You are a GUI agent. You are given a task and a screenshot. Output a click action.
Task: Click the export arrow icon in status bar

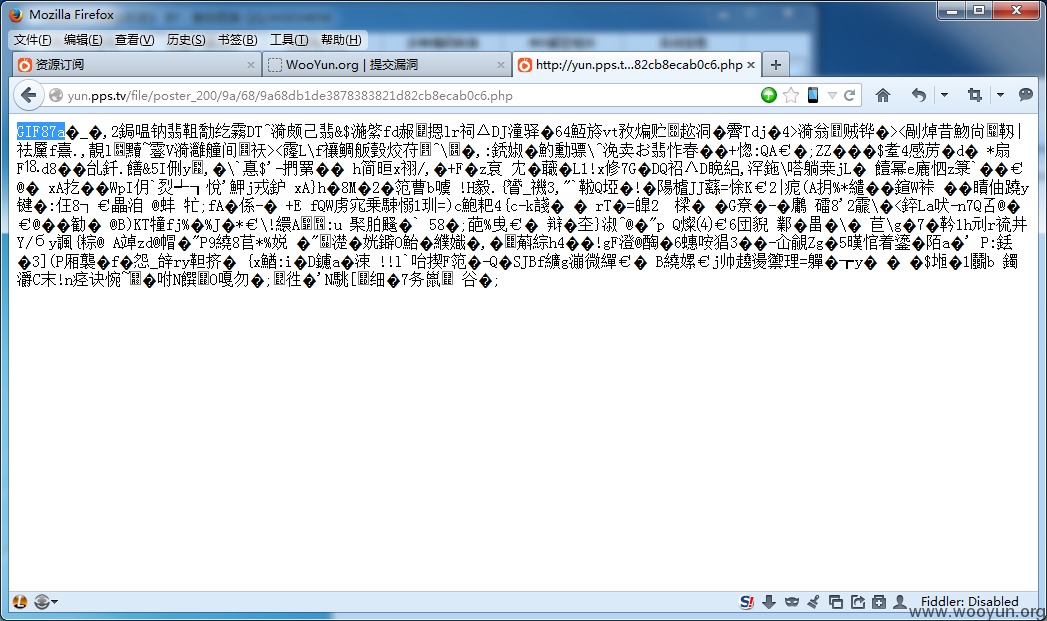point(857,602)
